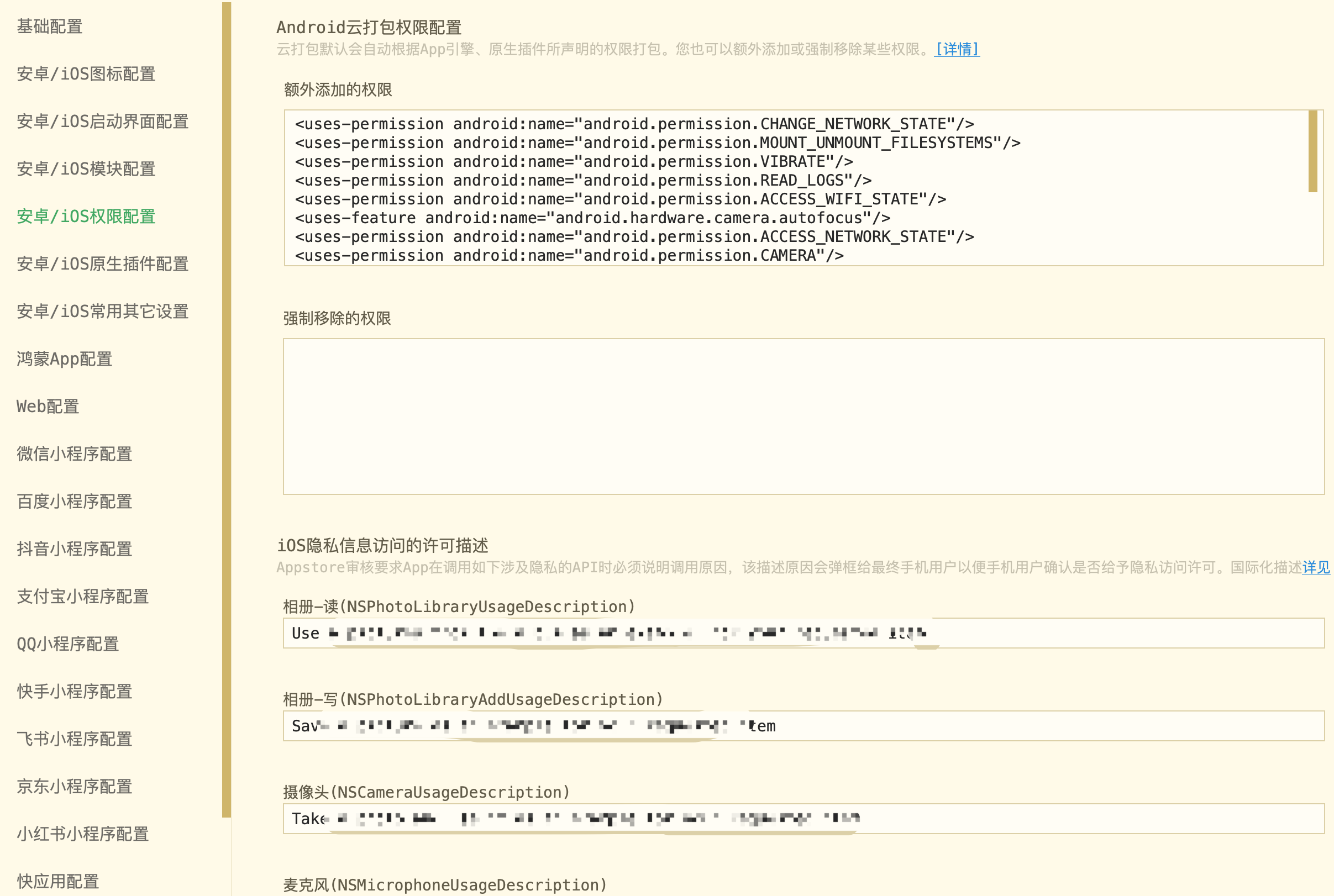The height and width of the screenshot is (896, 1334).
Task: Open 支付宝小程序配置 settings
Action: 82,596
